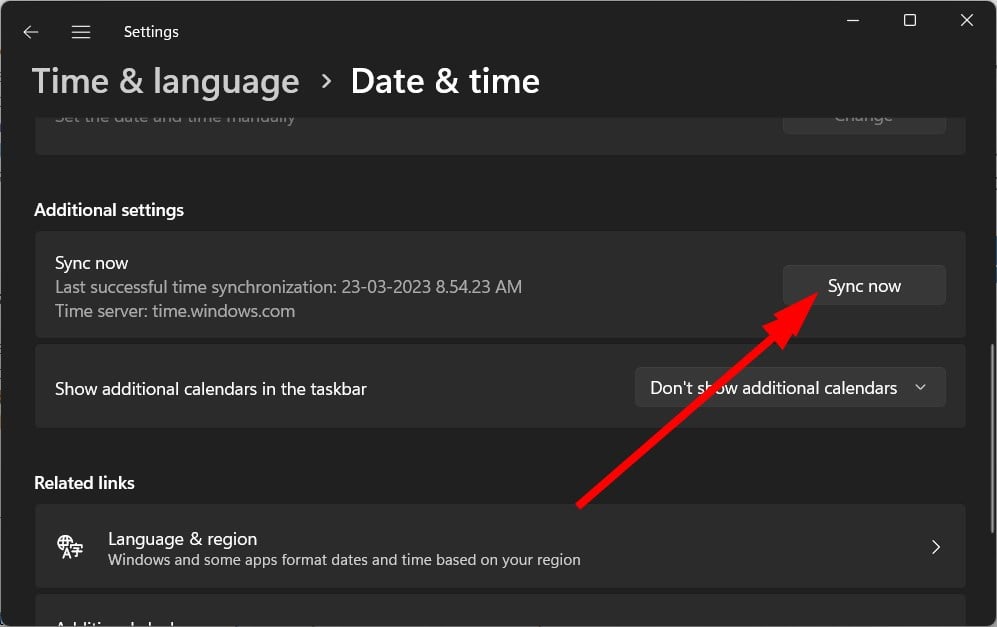This screenshot has width=997, height=627.
Task: Navigate to Time & language breadcrumb
Action: (x=165, y=81)
